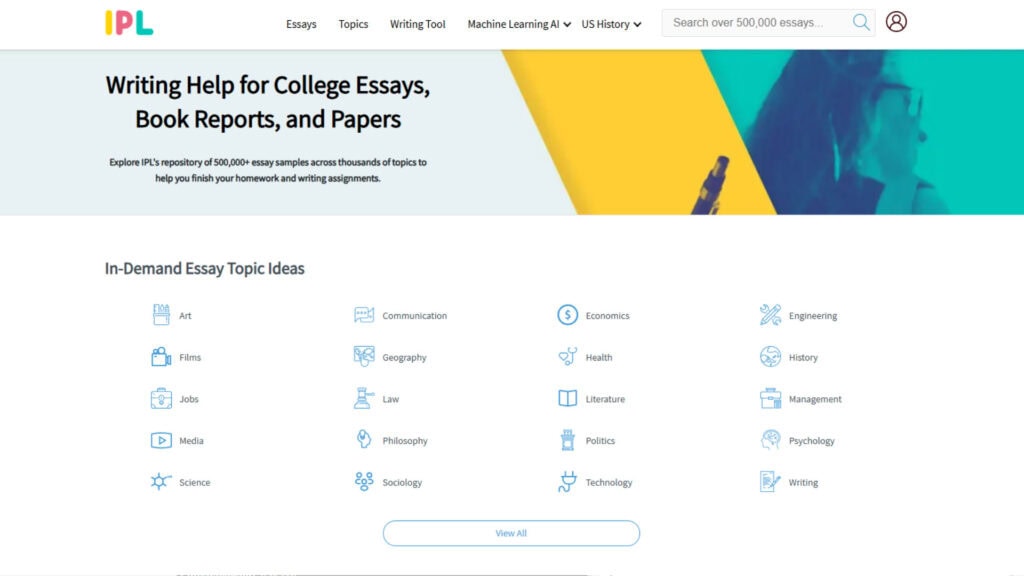Open the Politics topic link

[600, 441]
